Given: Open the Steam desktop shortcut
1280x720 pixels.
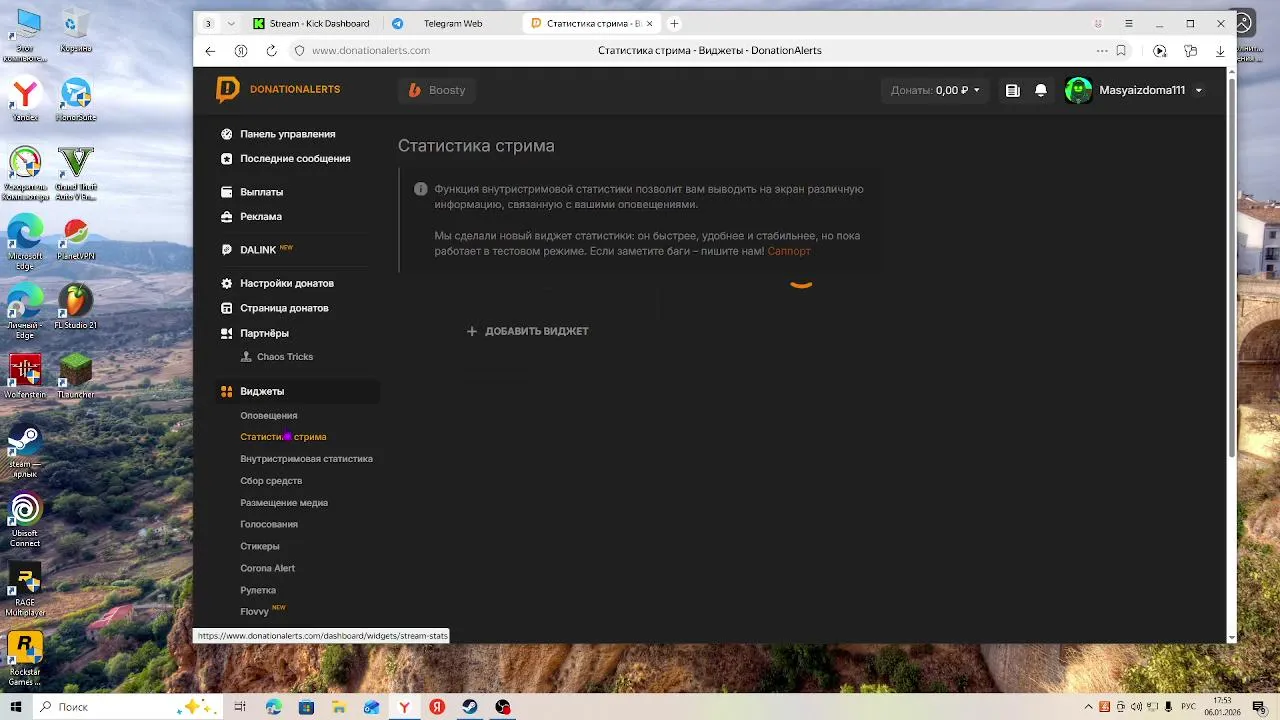Looking at the screenshot, I should 25,448.
